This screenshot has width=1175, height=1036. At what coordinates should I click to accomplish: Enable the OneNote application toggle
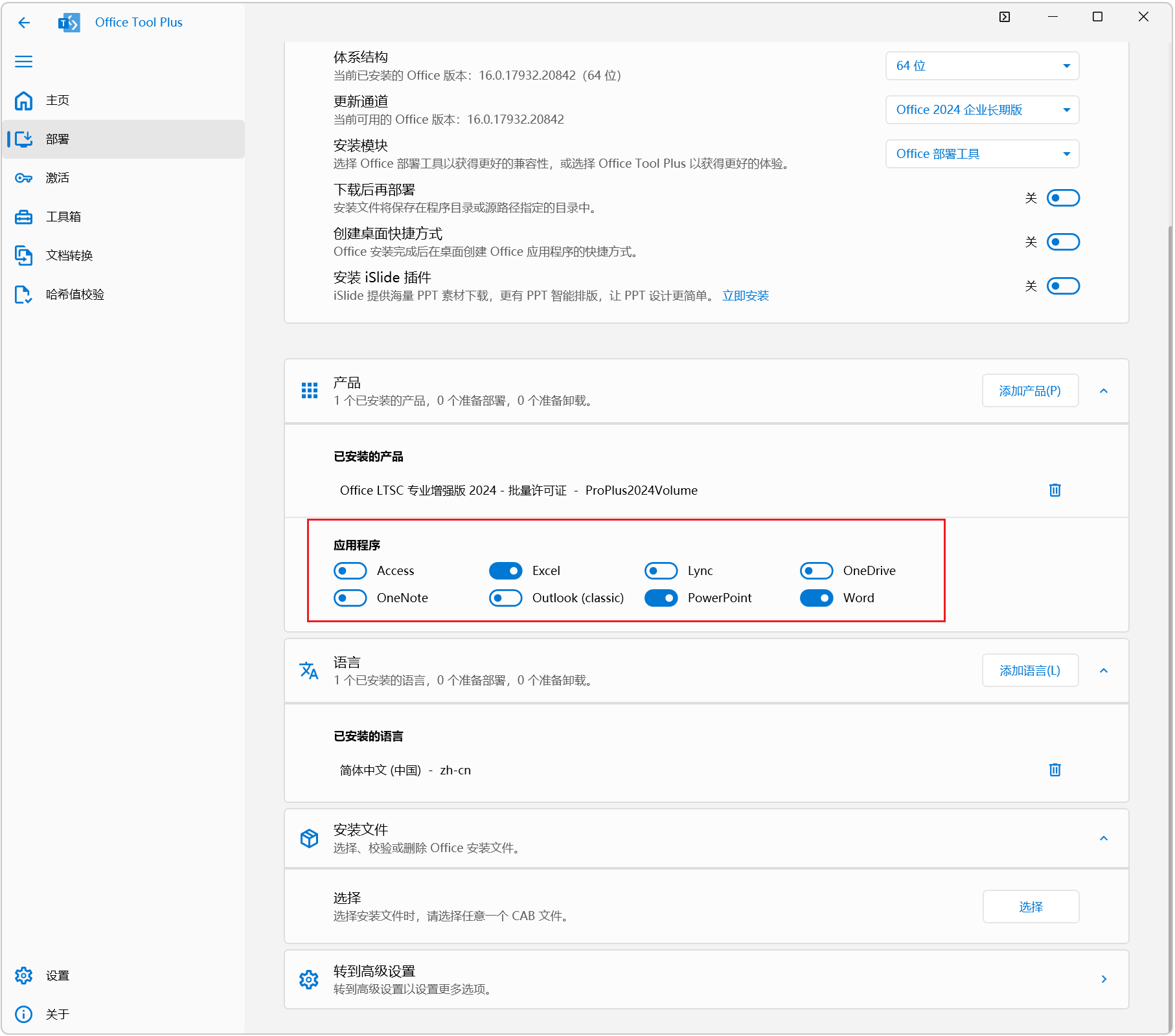[350, 598]
